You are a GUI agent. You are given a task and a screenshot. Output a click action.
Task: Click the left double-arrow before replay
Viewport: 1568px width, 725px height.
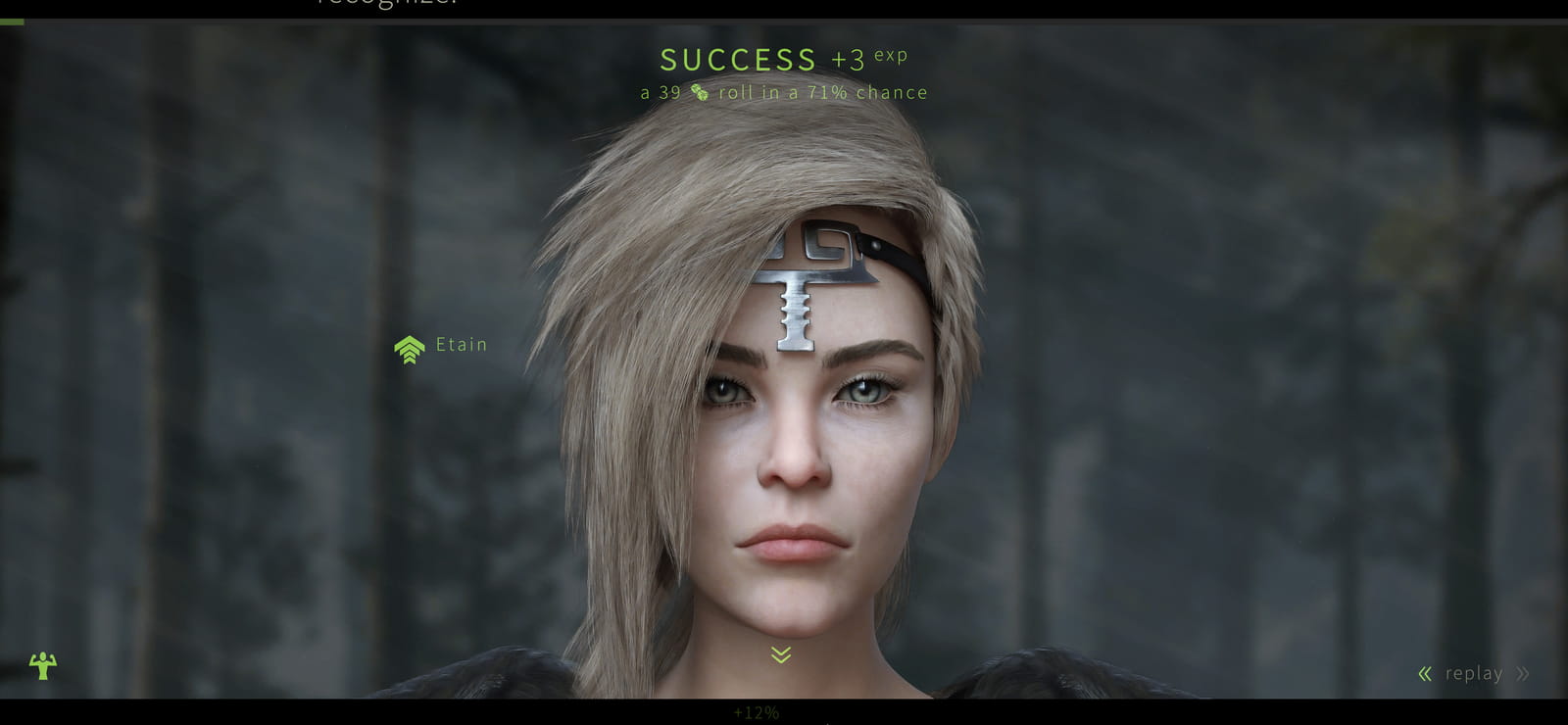[1425, 673]
